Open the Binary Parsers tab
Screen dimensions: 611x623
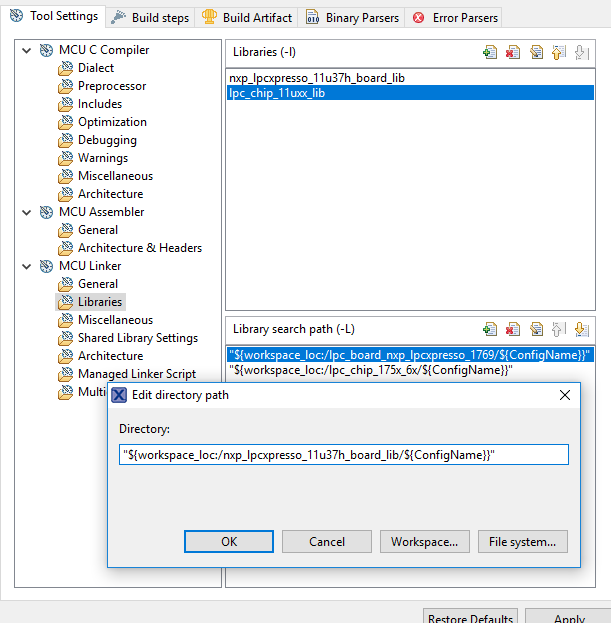point(352,18)
